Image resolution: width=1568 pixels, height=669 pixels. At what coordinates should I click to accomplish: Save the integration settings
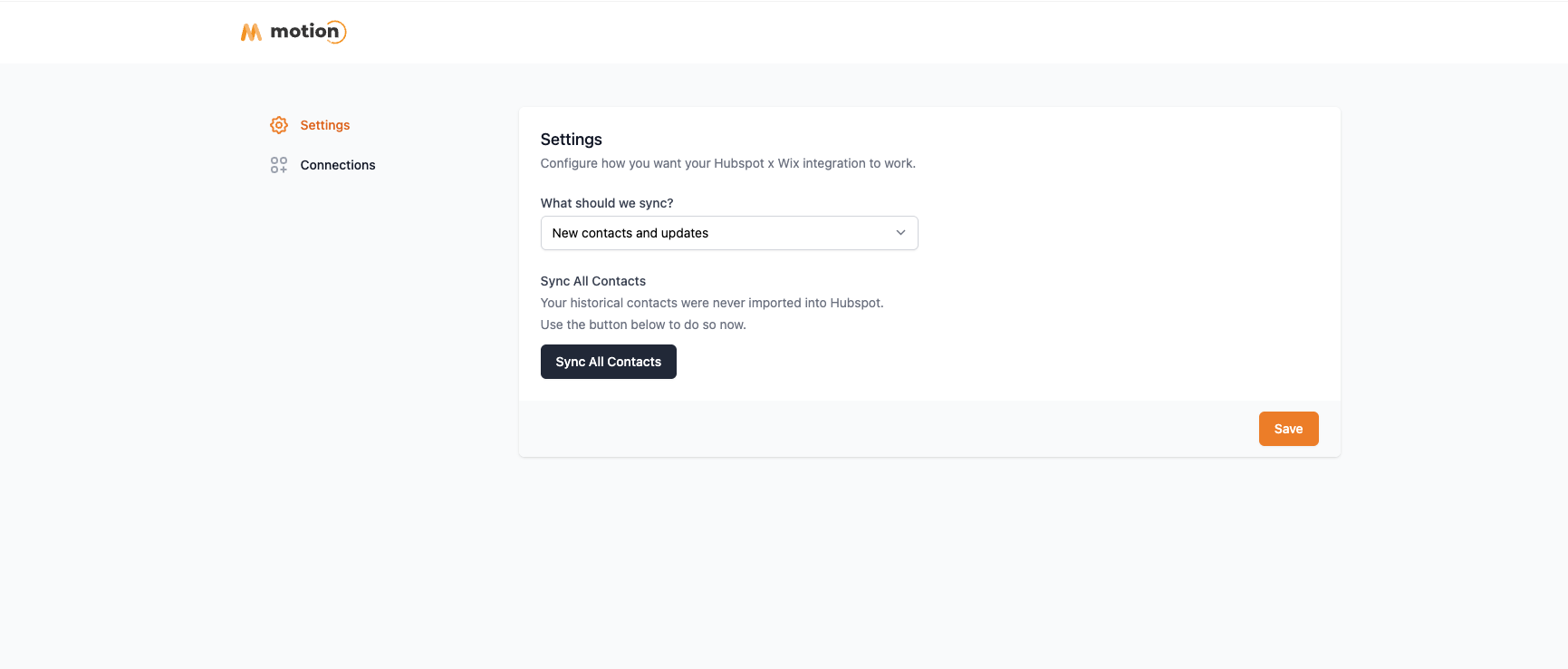tap(1288, 429)
